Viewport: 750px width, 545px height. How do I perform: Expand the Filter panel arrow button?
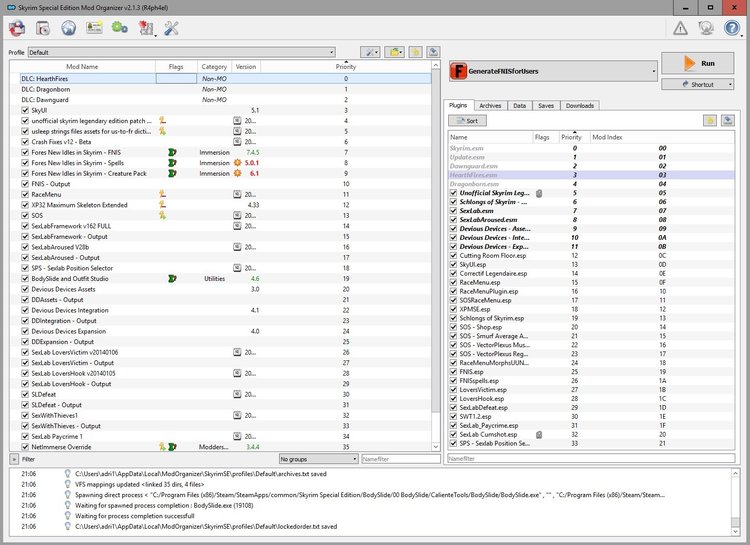tap(14, 459)
